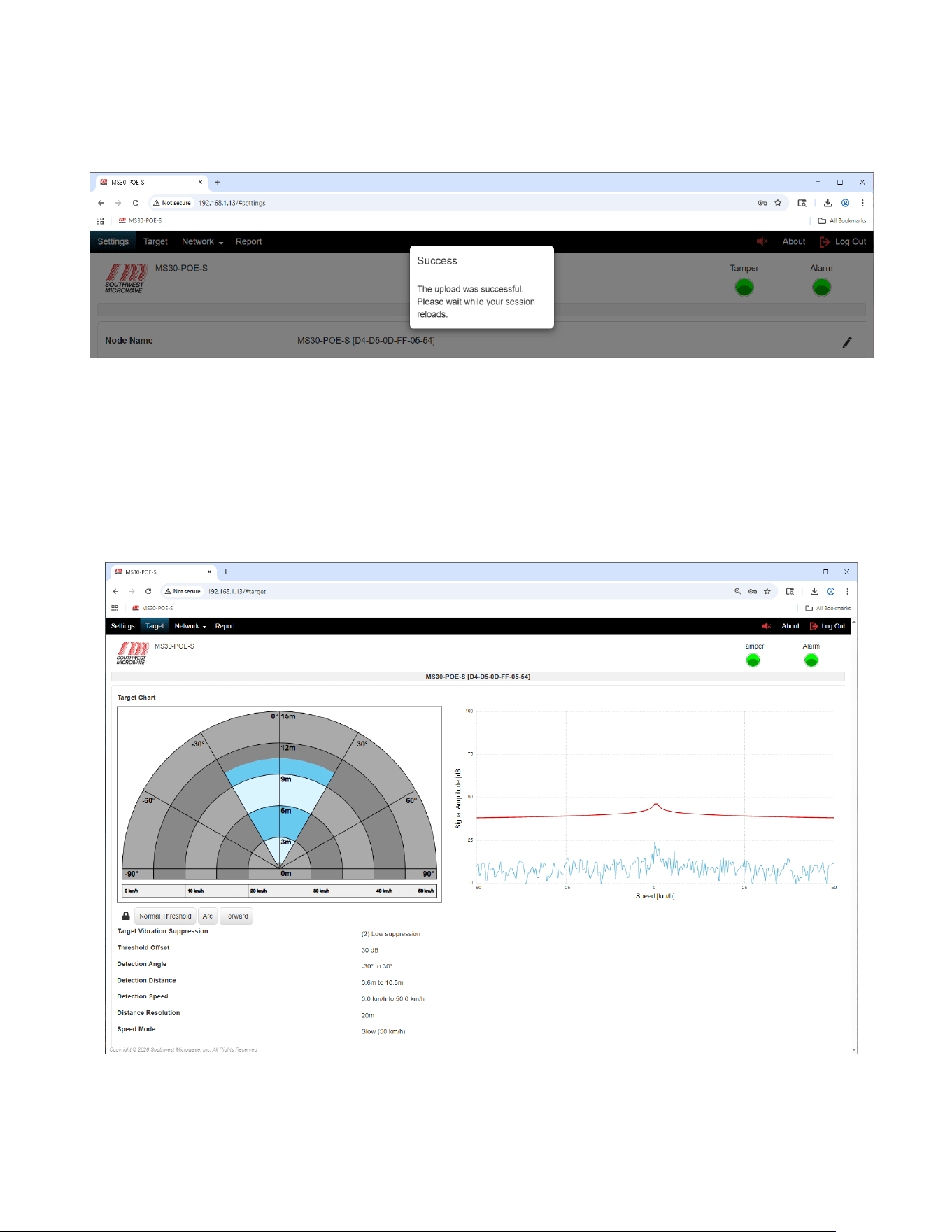This screenshot has height=1232, width=952.
Task: Click the download icon in lower browser toolbar
Action: point(814,591)
